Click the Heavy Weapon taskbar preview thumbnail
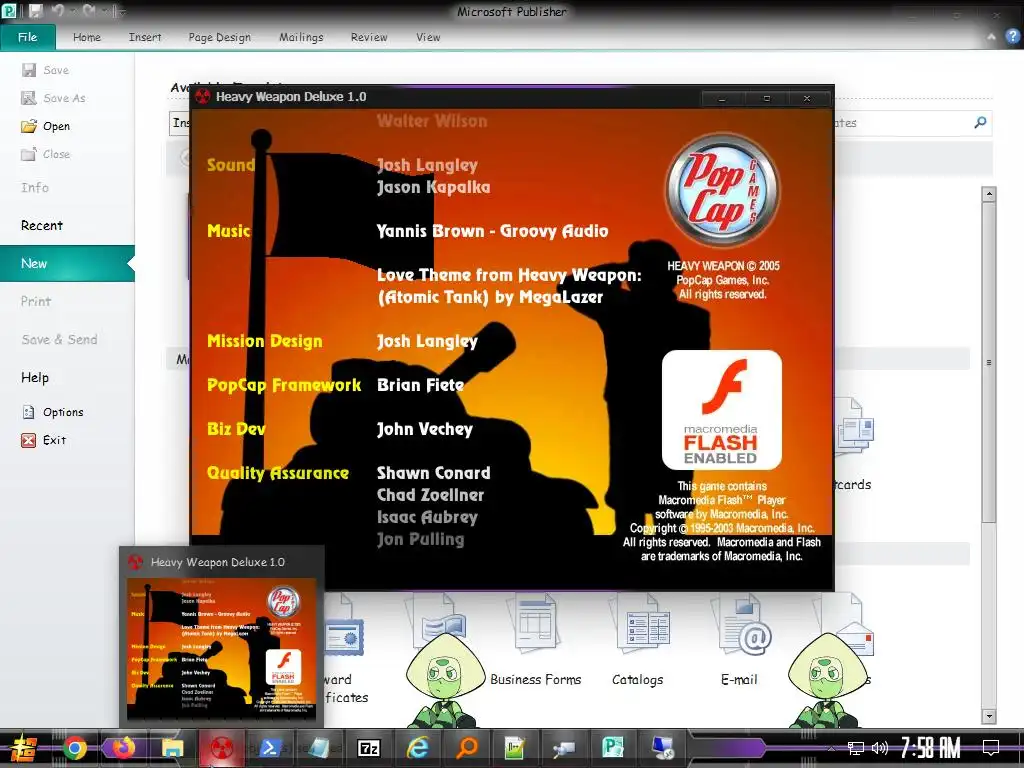 click(221, 648)
